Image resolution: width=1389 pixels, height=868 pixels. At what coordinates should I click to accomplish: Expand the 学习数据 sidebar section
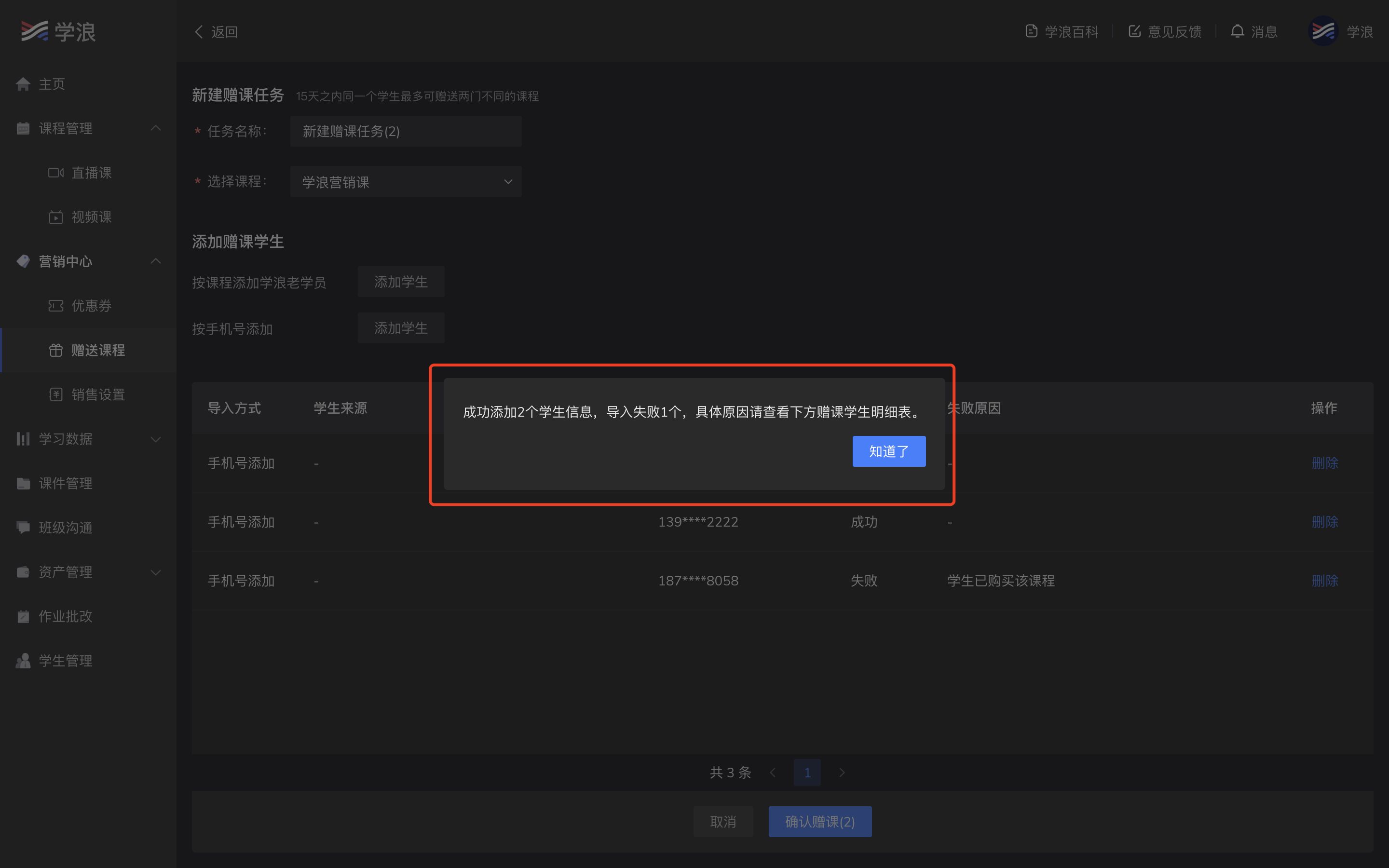tap(156, 439)
